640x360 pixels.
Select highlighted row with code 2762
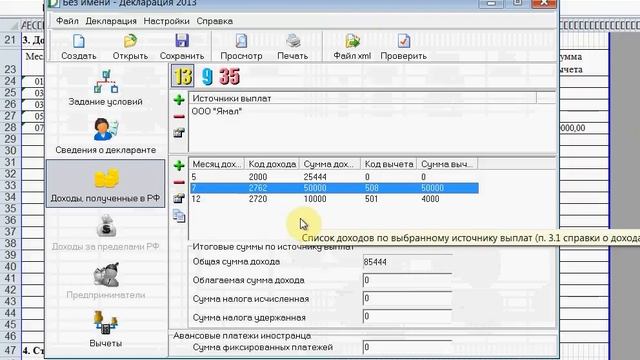334,188
